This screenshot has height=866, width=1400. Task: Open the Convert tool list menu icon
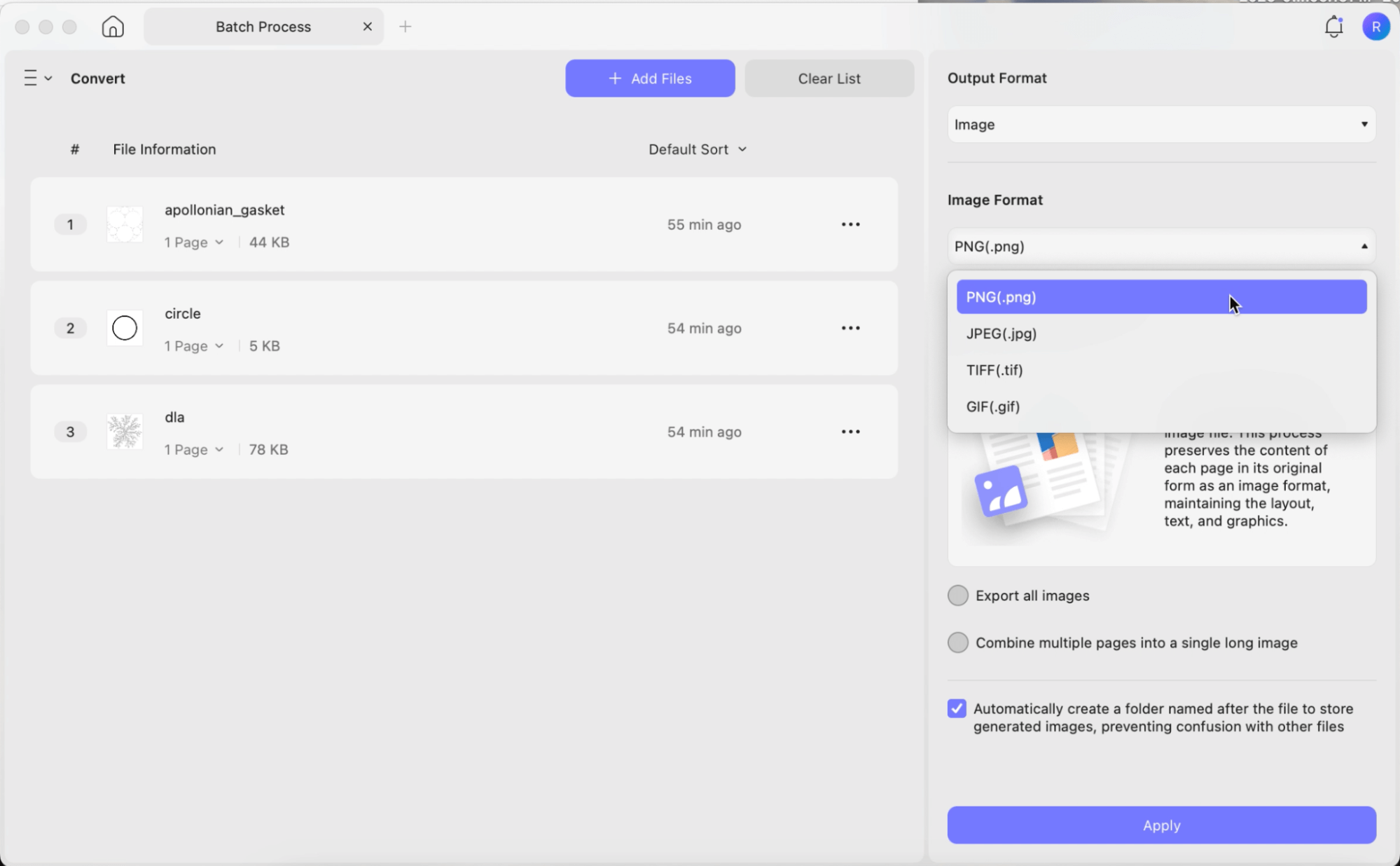coord(38,78)
